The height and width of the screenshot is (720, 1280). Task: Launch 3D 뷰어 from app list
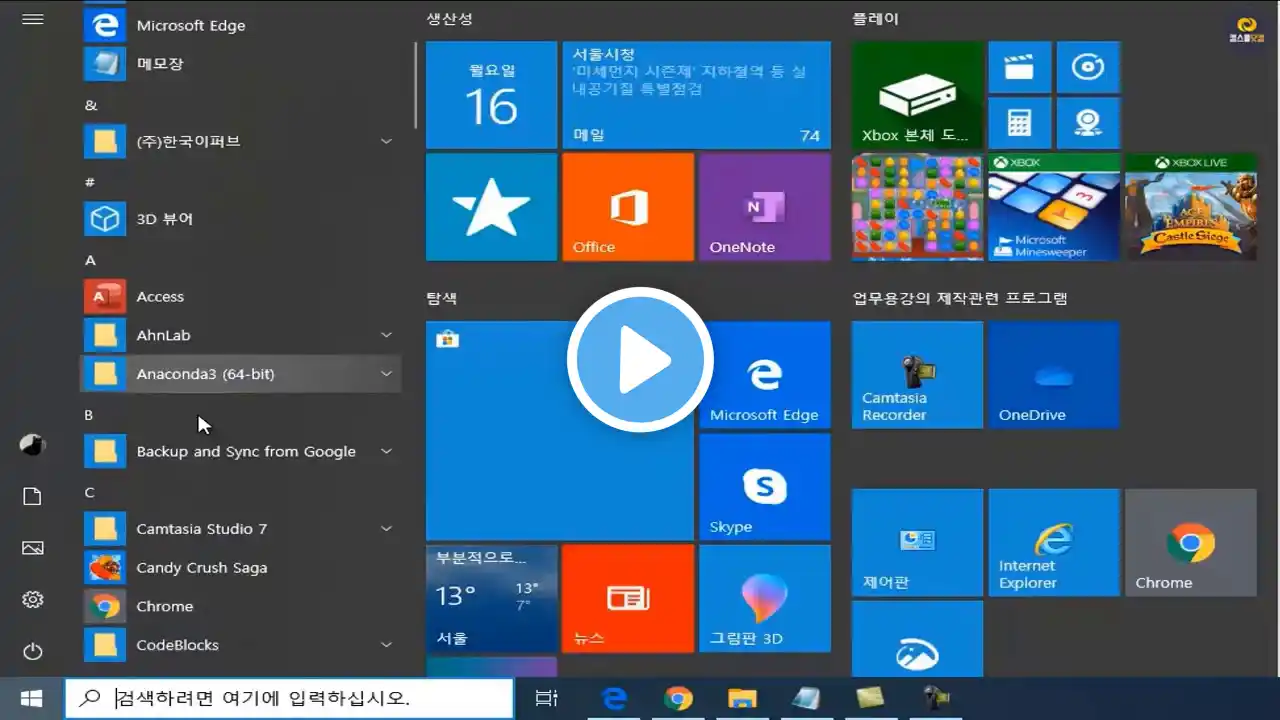pyautogui.click(x=240, y=218)
